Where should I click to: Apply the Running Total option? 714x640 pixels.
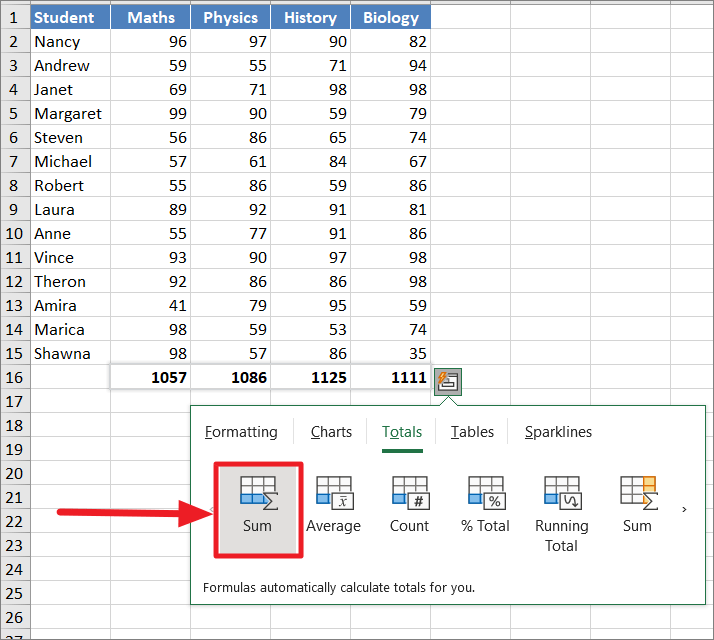[x=561, y=514]
